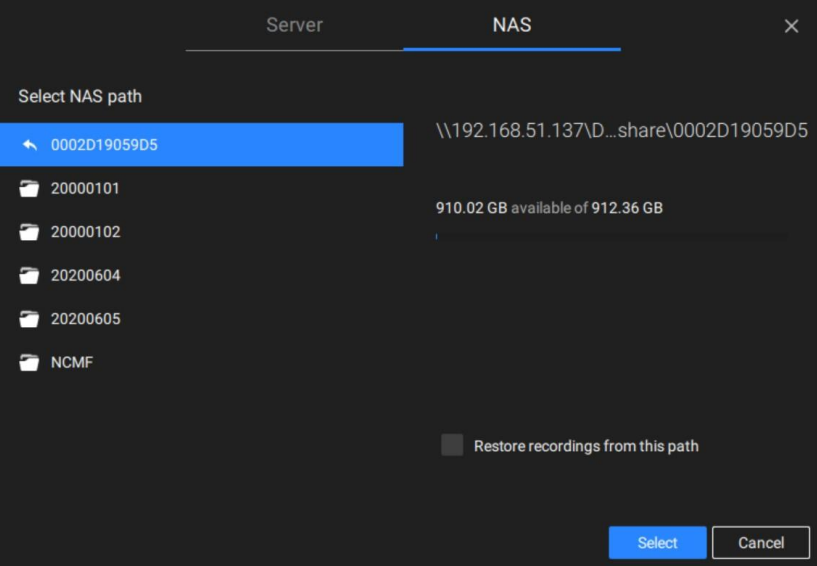This screenshot has height=566, width=817.
Task: Select folder name 20000102
Action: click(85, 232)
